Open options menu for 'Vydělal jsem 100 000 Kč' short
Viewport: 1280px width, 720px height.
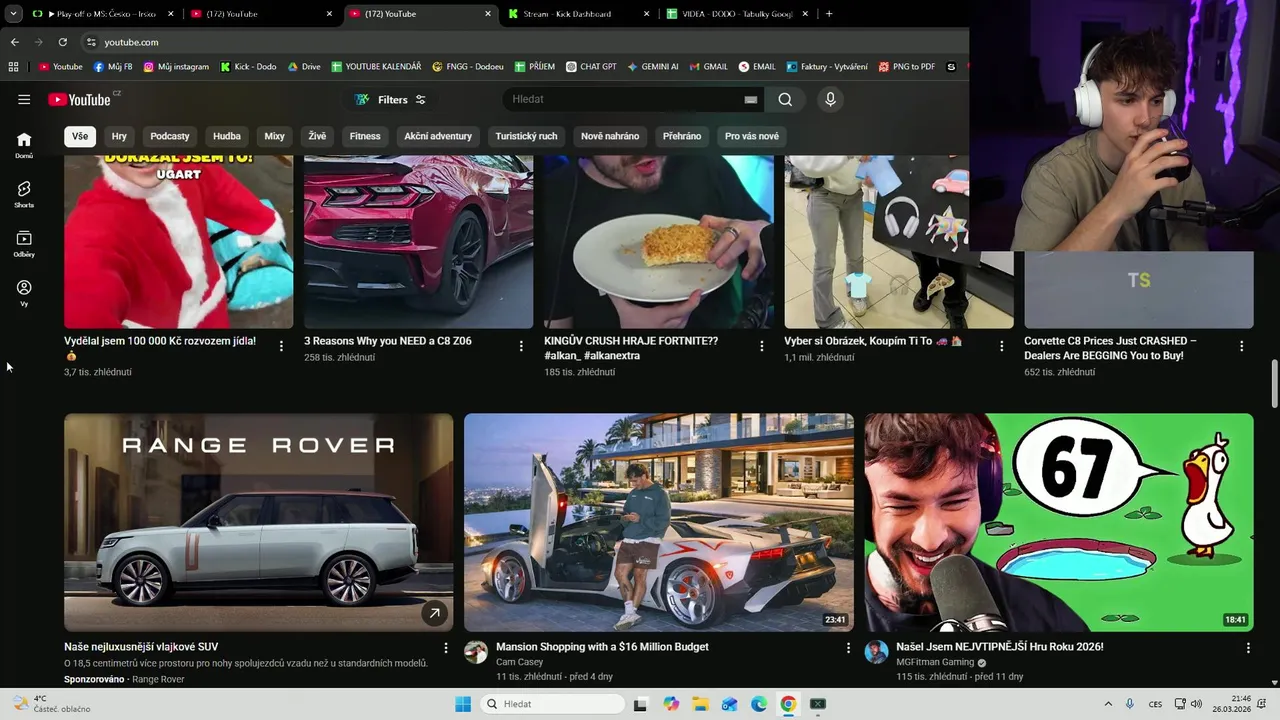pyautogui.click(x=281, y=346)
